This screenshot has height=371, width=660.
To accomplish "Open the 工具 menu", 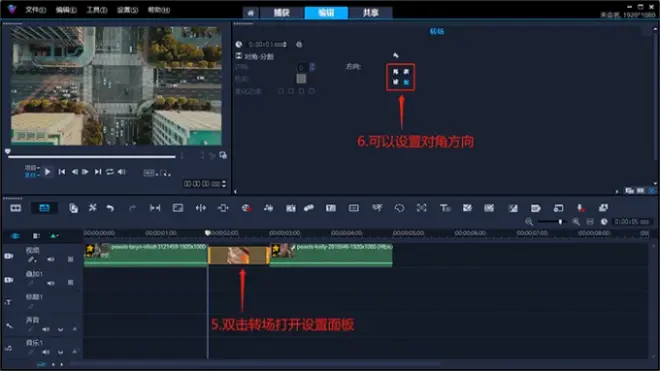I will [97, 10].
